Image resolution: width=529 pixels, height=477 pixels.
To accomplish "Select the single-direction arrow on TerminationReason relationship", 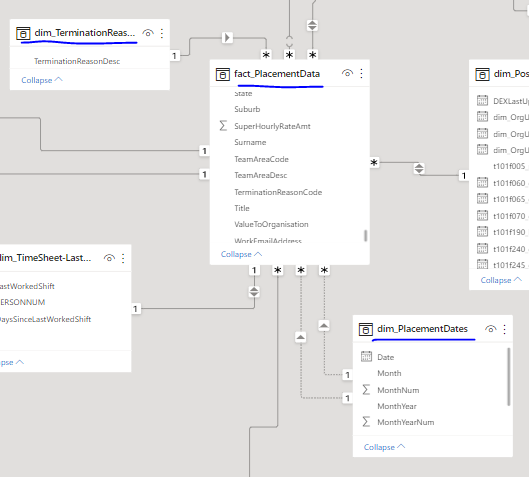I will click(227, 37).
